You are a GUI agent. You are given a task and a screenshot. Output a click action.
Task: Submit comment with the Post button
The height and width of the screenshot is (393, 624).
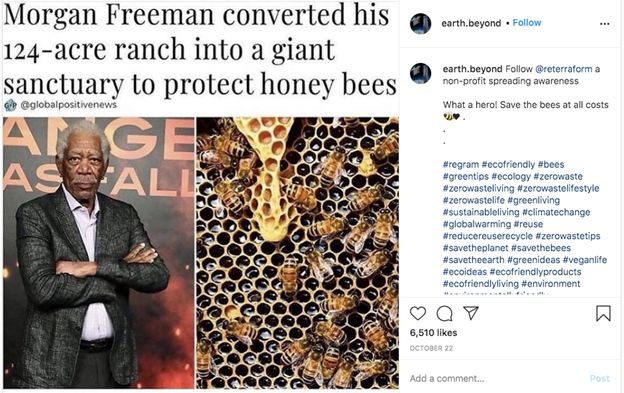point(599,378)
